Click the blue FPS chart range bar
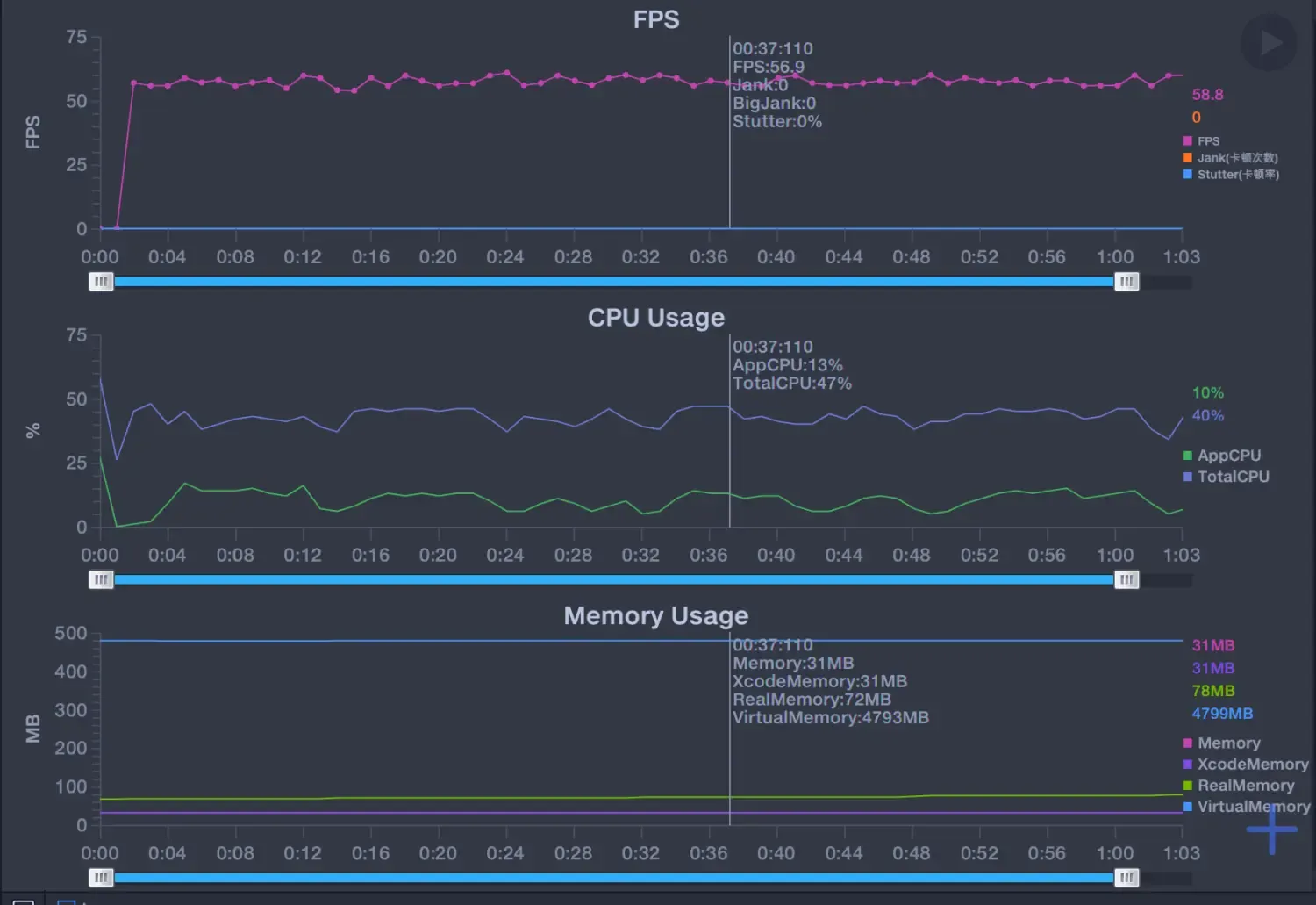1316x905 pixels. pos(614,282)
